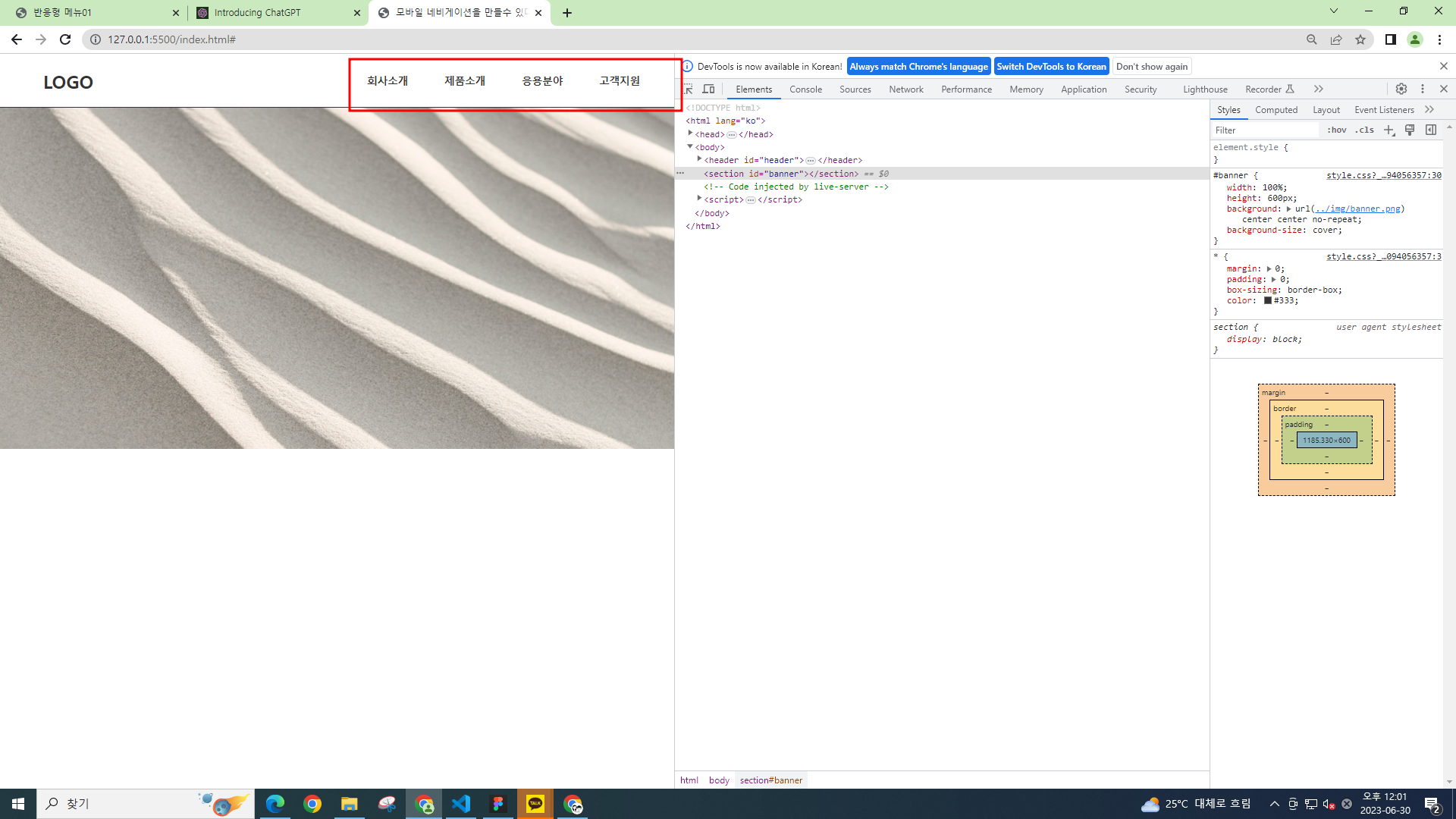Viewport: 1456px width, 819px height.
Task: Open DevTools settings gear
Action: click(x=1401, y=89)
